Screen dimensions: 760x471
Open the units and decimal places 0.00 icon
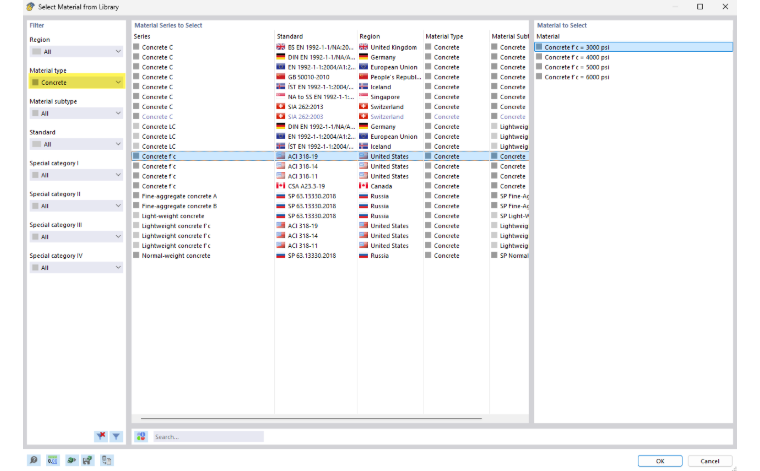coord(52,460)
